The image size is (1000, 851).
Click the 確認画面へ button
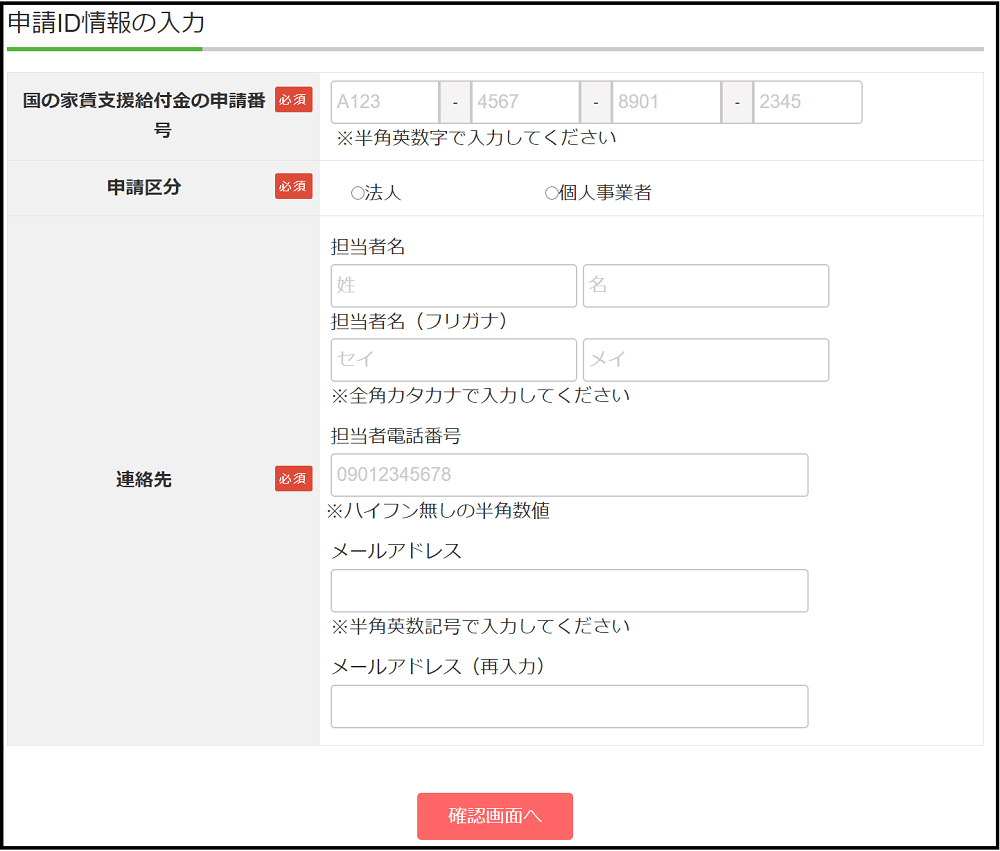pos(495,816)
